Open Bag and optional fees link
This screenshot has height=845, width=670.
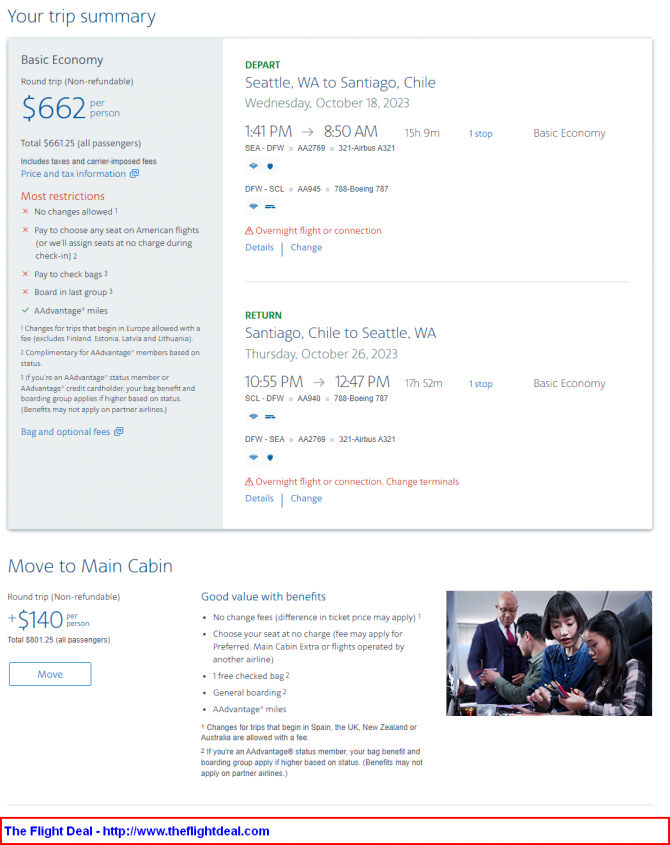point(65,432)
